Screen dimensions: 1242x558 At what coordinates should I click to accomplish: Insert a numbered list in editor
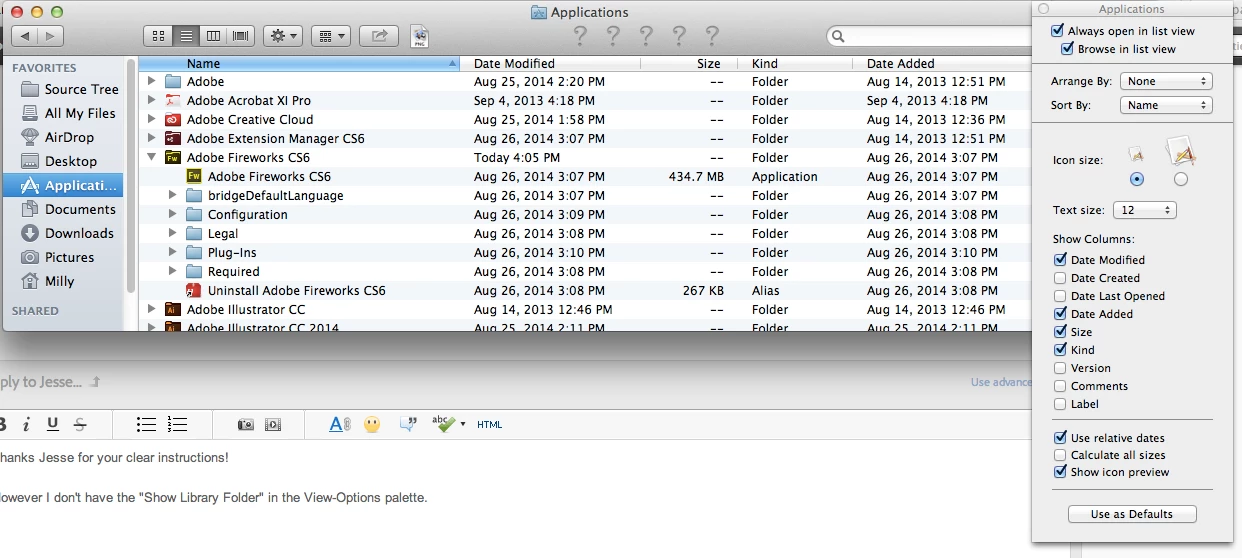177,424
